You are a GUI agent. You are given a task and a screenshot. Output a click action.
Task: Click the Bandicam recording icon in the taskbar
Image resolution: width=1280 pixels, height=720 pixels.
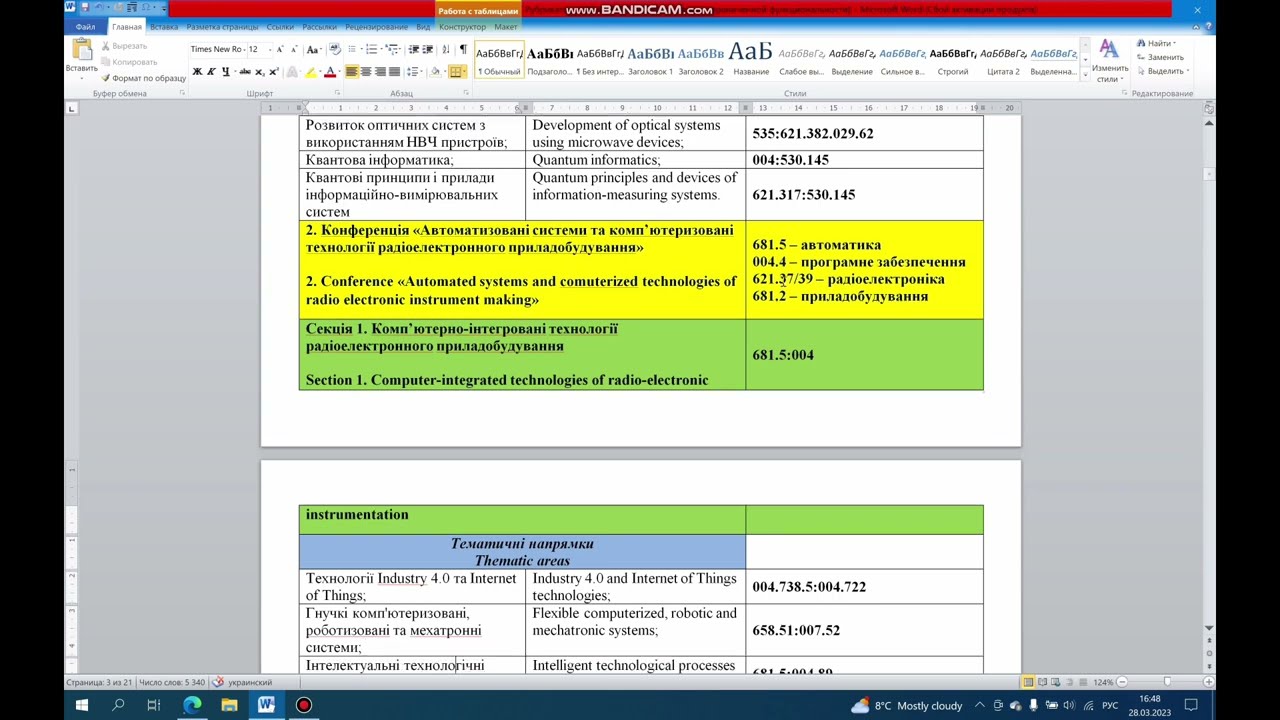pyautogui.click(x=304, y=705)
